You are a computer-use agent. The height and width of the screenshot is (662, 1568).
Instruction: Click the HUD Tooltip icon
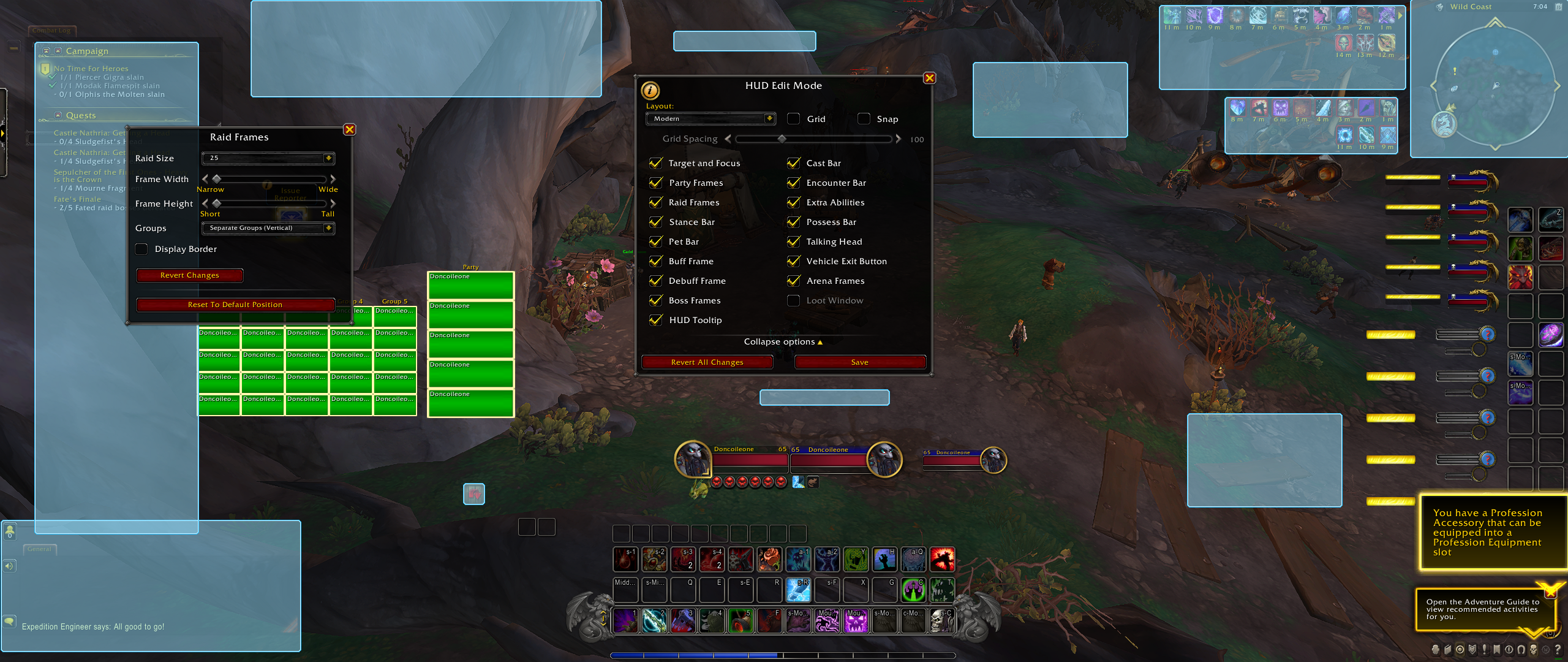pyautogui.click(x=654, y=320)
